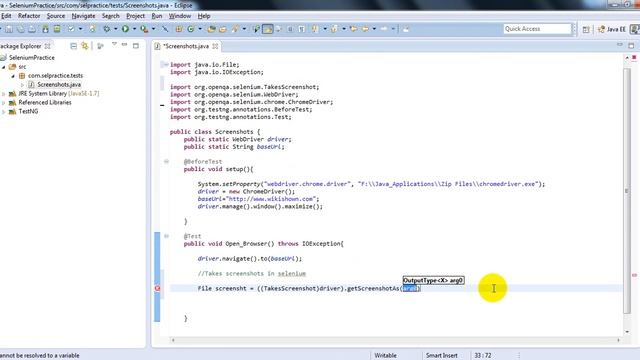Open the Project menu

pos(135,16)
